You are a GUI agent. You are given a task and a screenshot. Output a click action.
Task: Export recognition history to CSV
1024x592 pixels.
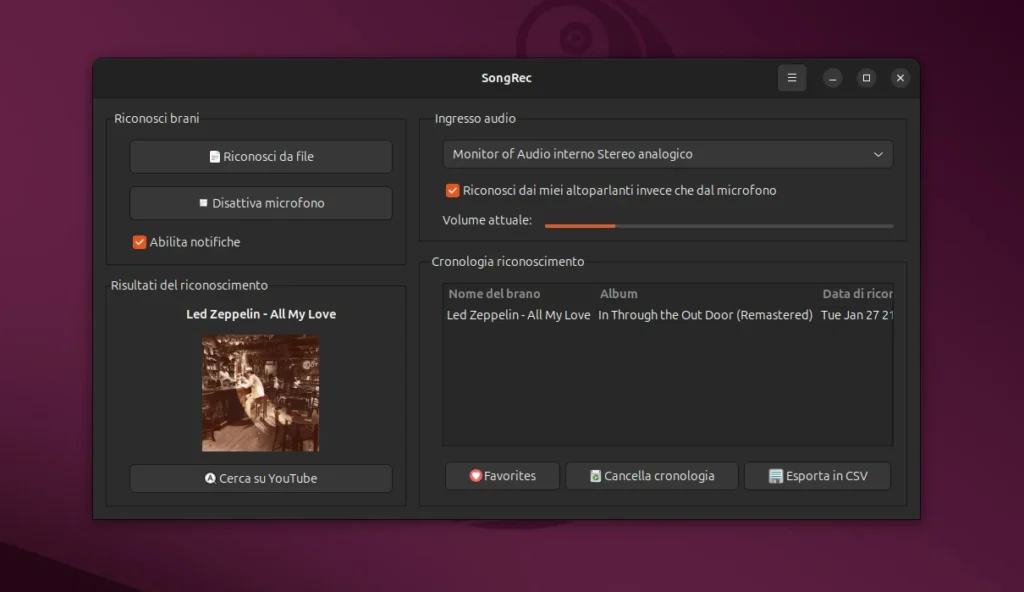point(817,476)
